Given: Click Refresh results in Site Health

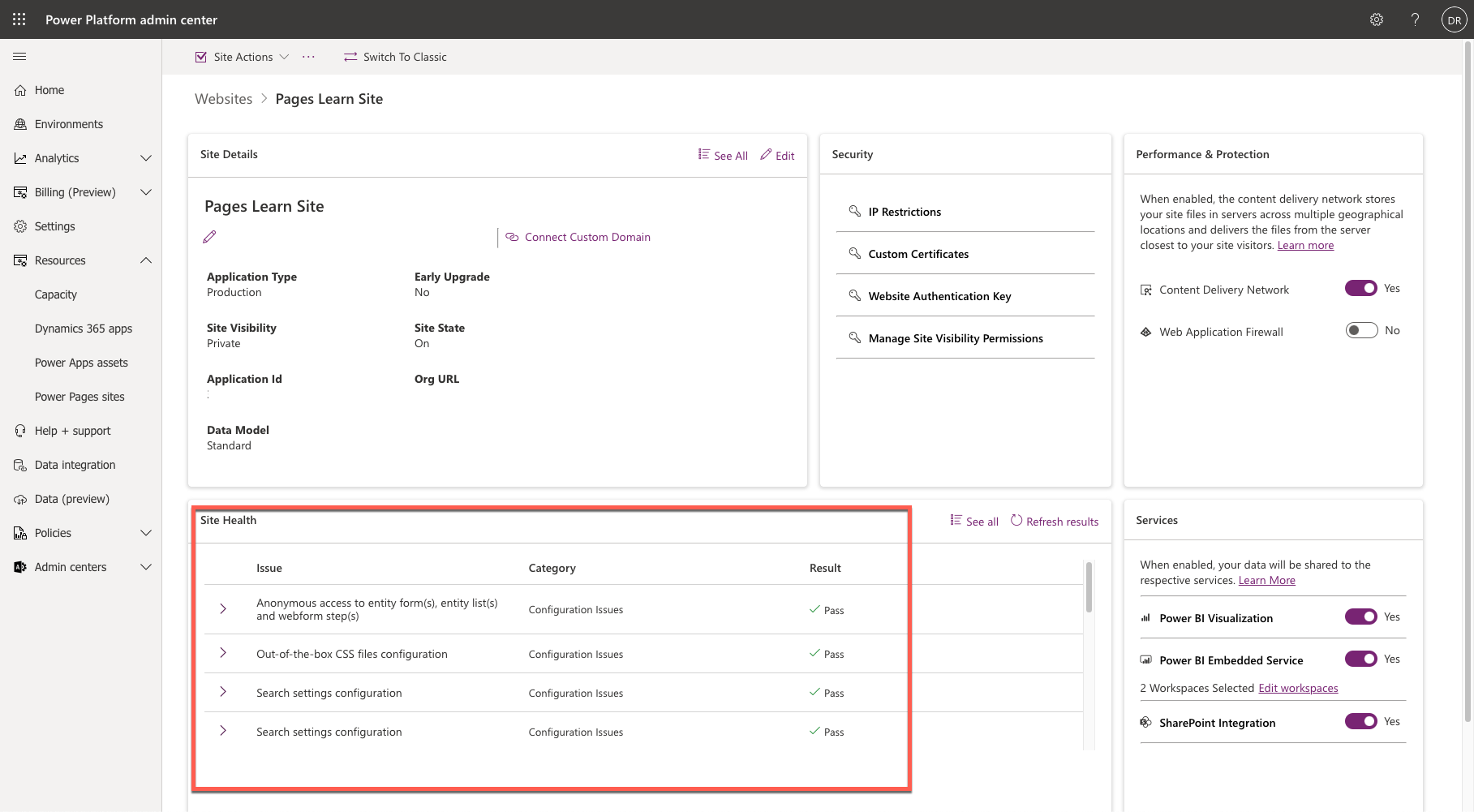Looking at the screenshot, I should point(1055,521).
